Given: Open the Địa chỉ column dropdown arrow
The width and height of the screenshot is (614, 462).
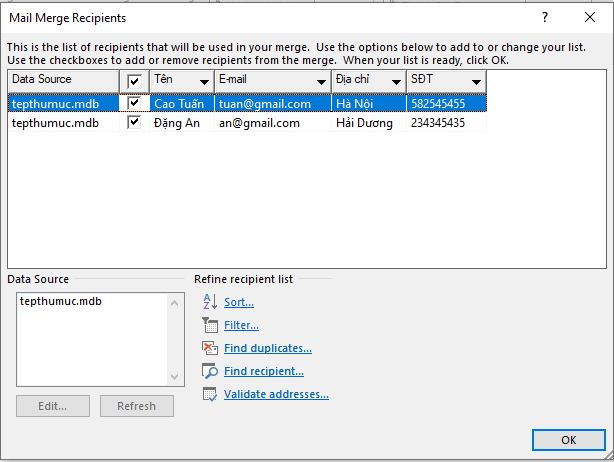Looking at the screenshot, I should tap(396, 82).
